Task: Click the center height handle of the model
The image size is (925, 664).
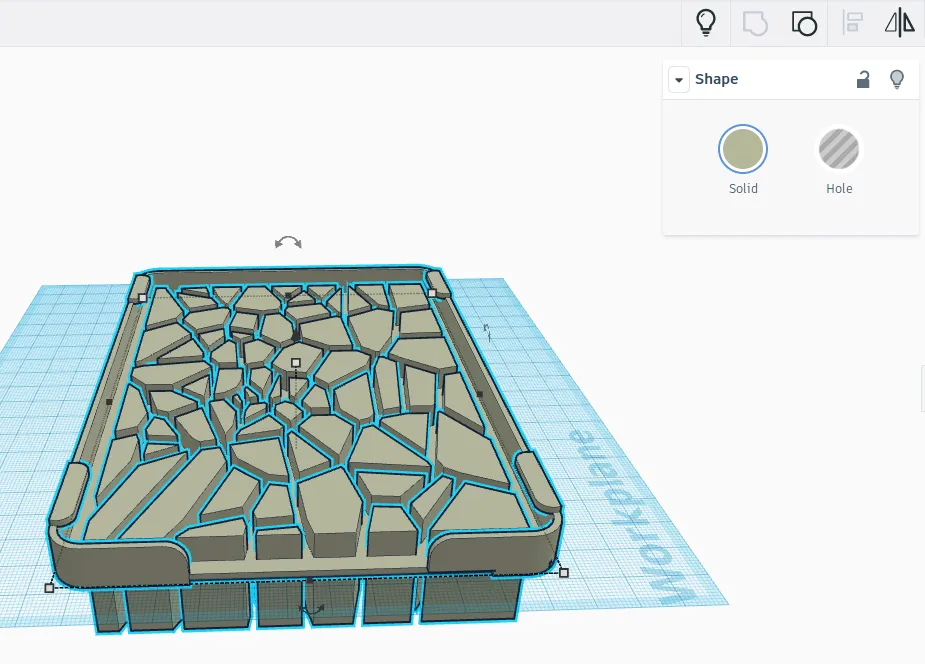Action: (296, 363)
